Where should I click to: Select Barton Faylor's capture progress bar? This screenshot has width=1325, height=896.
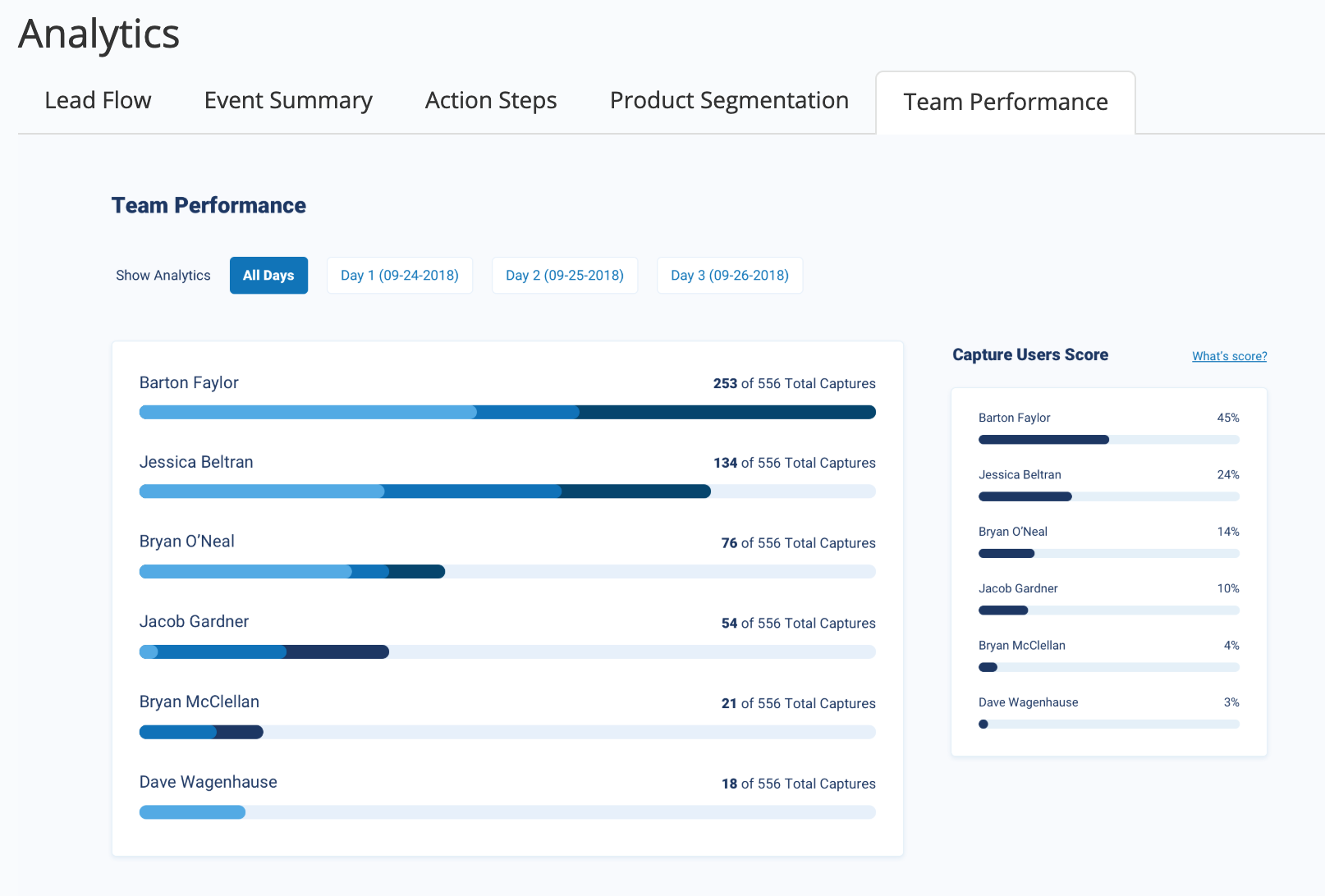click(x=507, y=412)
